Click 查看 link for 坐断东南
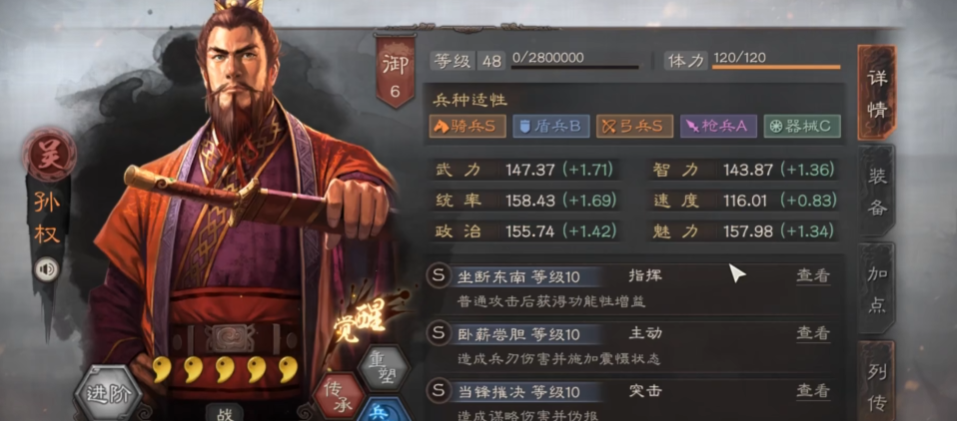The width and height of the screenshot is (957, 421). pos(813,276)
